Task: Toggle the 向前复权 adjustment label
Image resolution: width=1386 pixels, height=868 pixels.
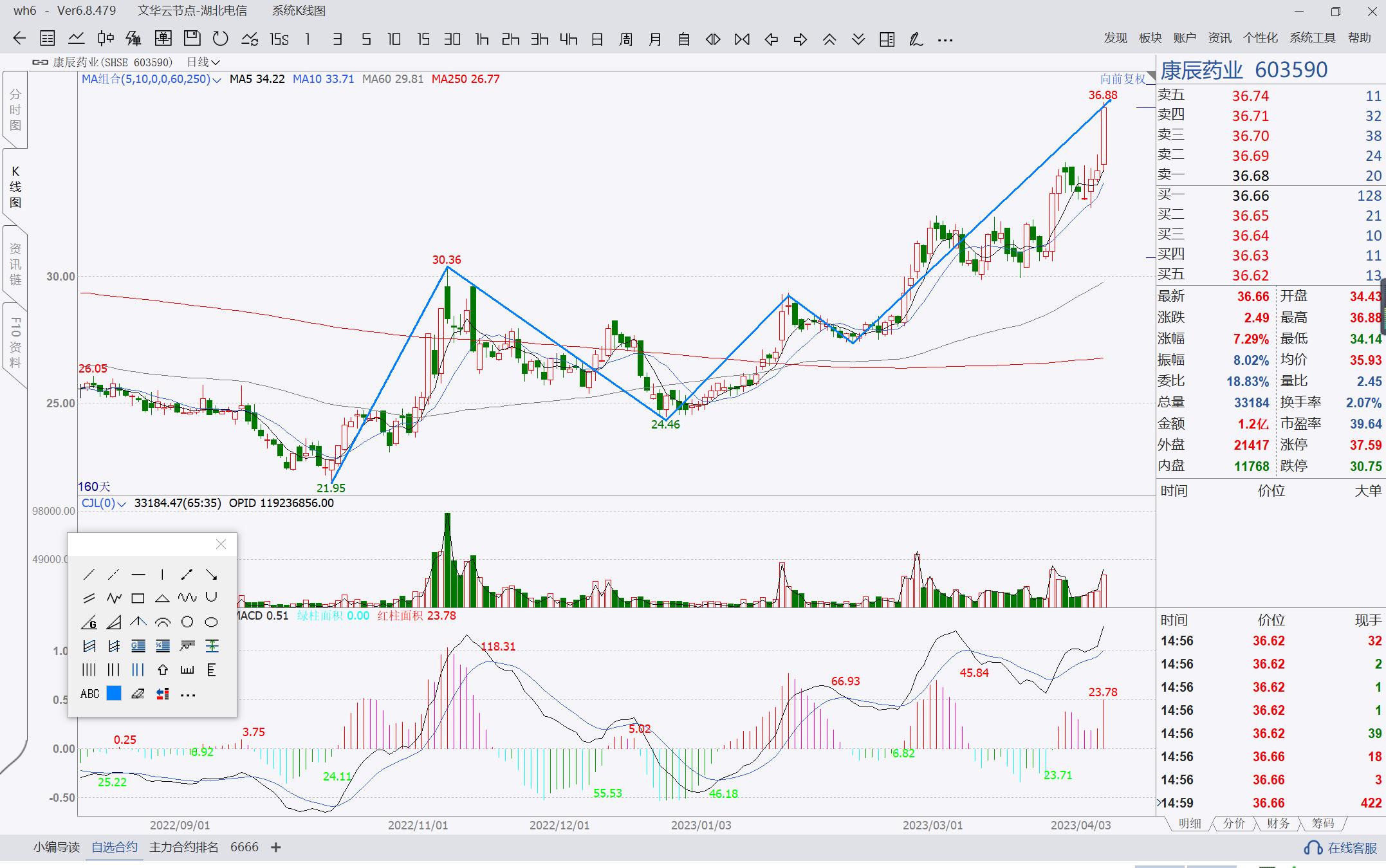Action: (x=1123, y=79)
